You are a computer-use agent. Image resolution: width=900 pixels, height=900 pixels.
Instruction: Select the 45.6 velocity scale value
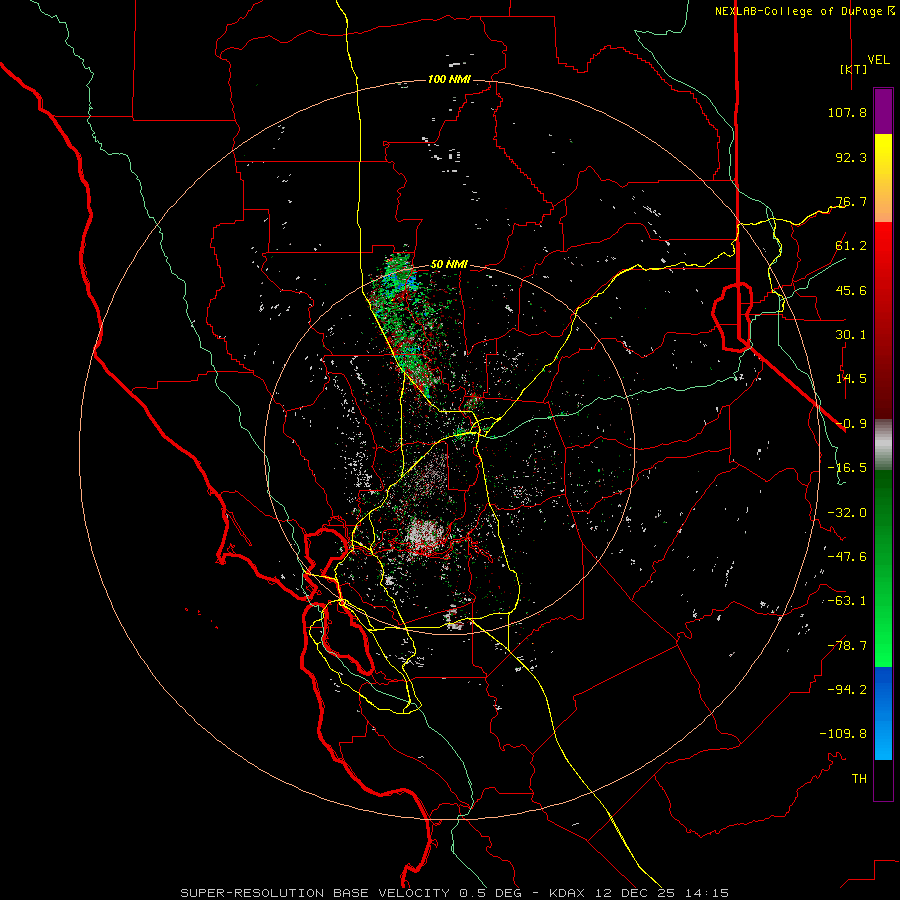pyautogui.click(x=851, y=290)
